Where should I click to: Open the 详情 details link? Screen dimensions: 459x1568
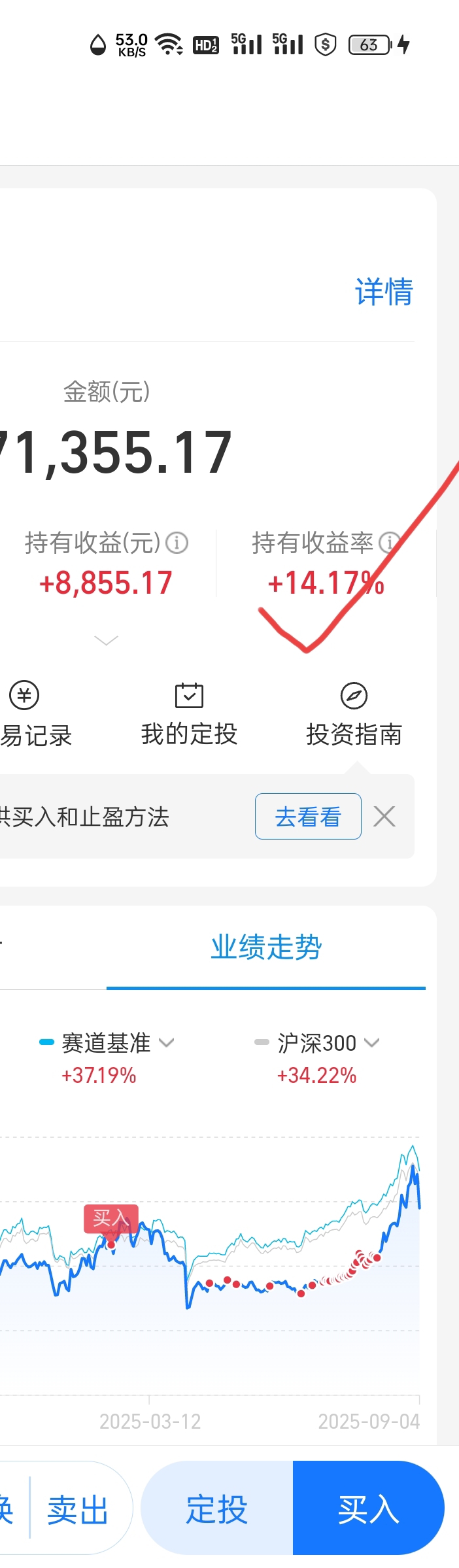point(384,292)
